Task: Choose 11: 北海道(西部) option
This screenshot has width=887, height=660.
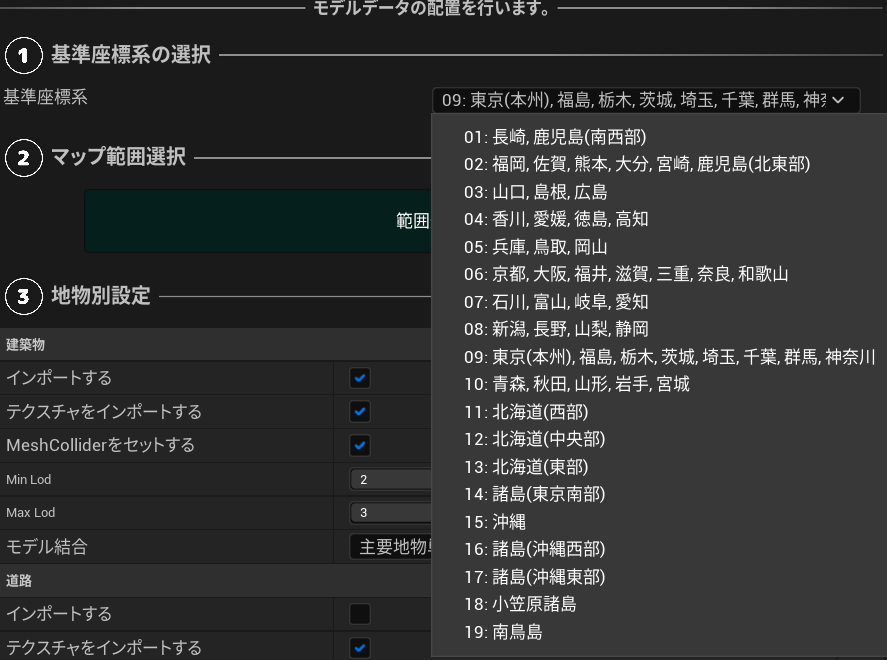Action: coord(526,412)
